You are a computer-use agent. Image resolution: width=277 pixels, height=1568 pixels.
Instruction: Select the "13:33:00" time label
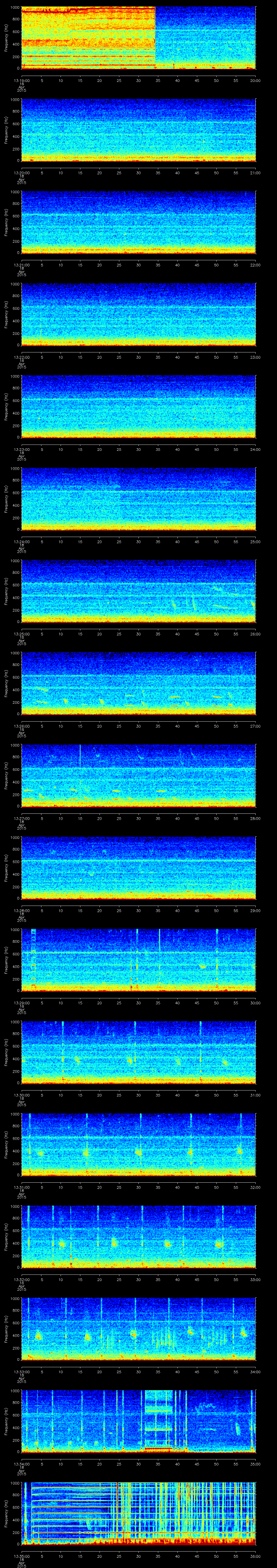coord(21,1372)
